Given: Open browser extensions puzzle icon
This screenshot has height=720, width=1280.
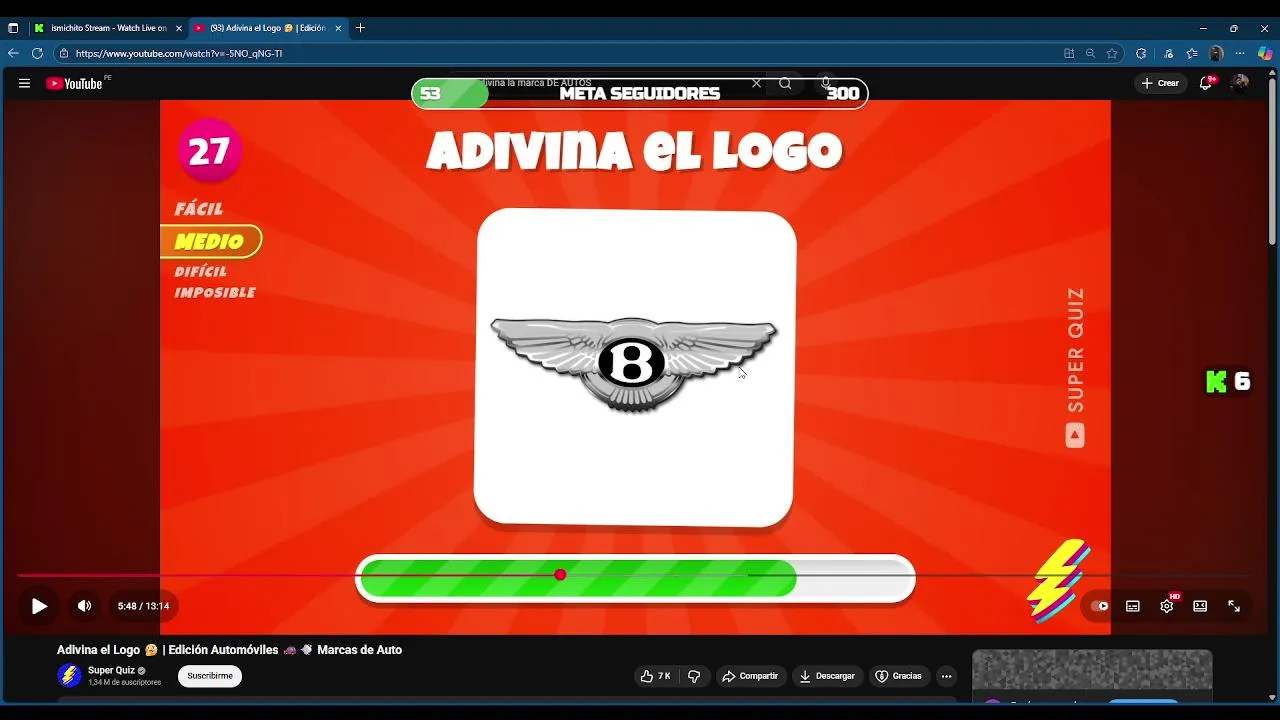Looking at the screenshot, I should pos(1141,53).
